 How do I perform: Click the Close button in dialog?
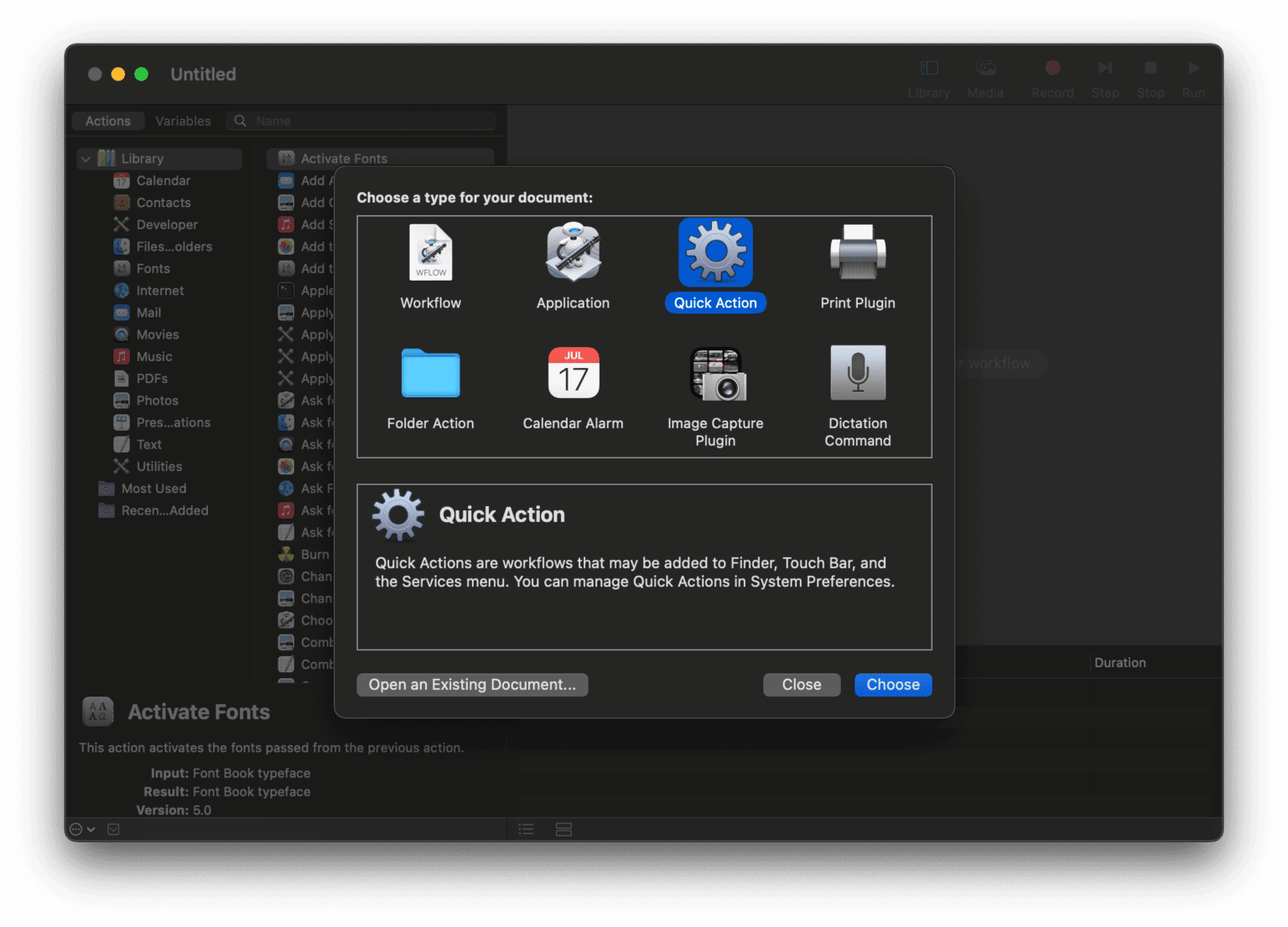[x=801, y=685]
